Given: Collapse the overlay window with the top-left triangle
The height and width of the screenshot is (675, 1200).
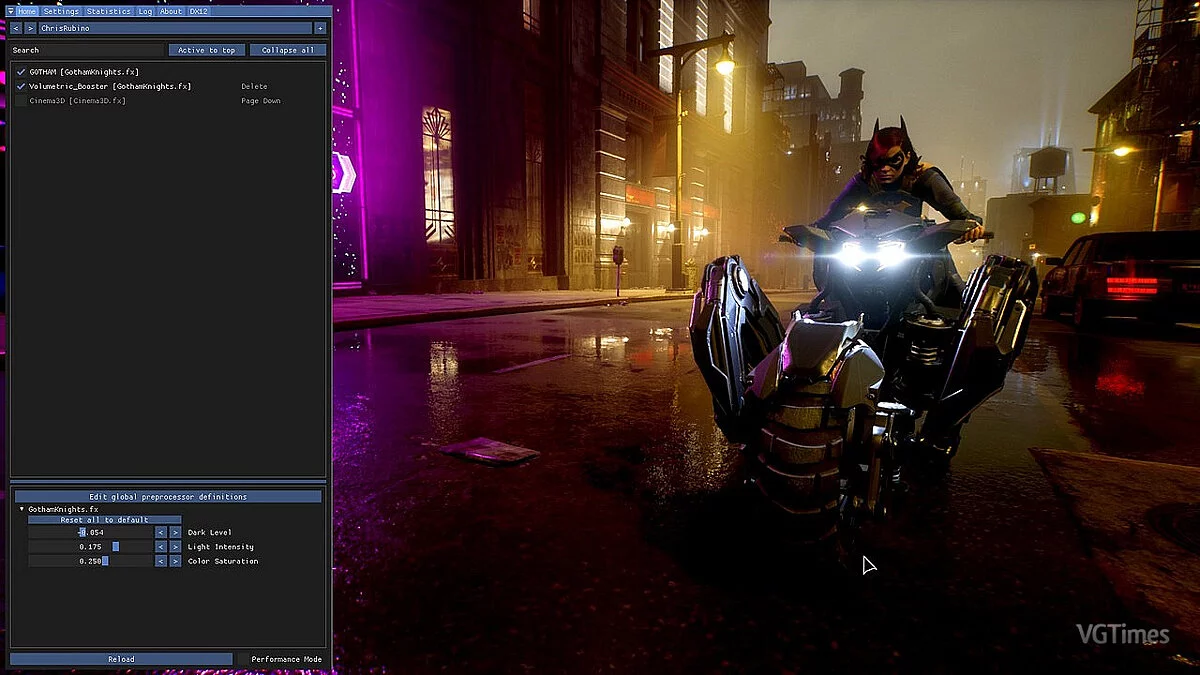Looking at the screenshot, I should point(11,11).
